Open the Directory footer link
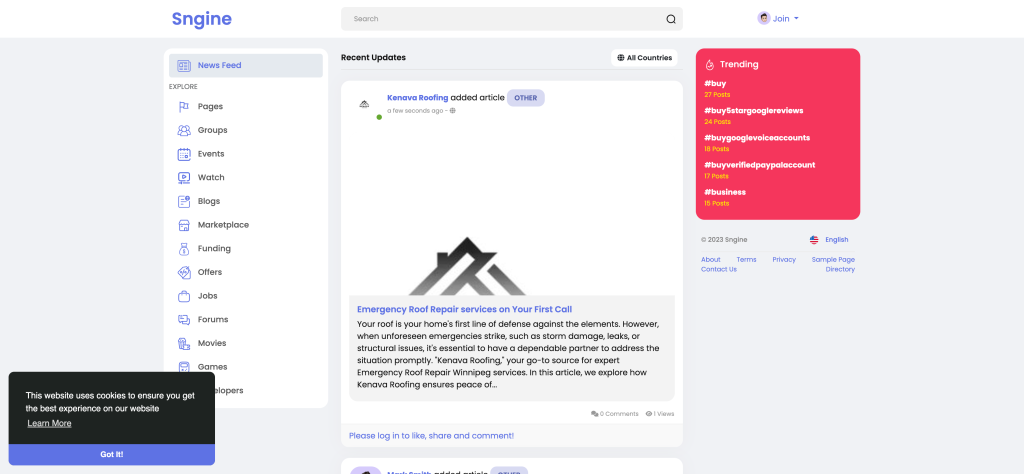The width and height of the screenshot is (1024, 474). [x=840, y=269]
